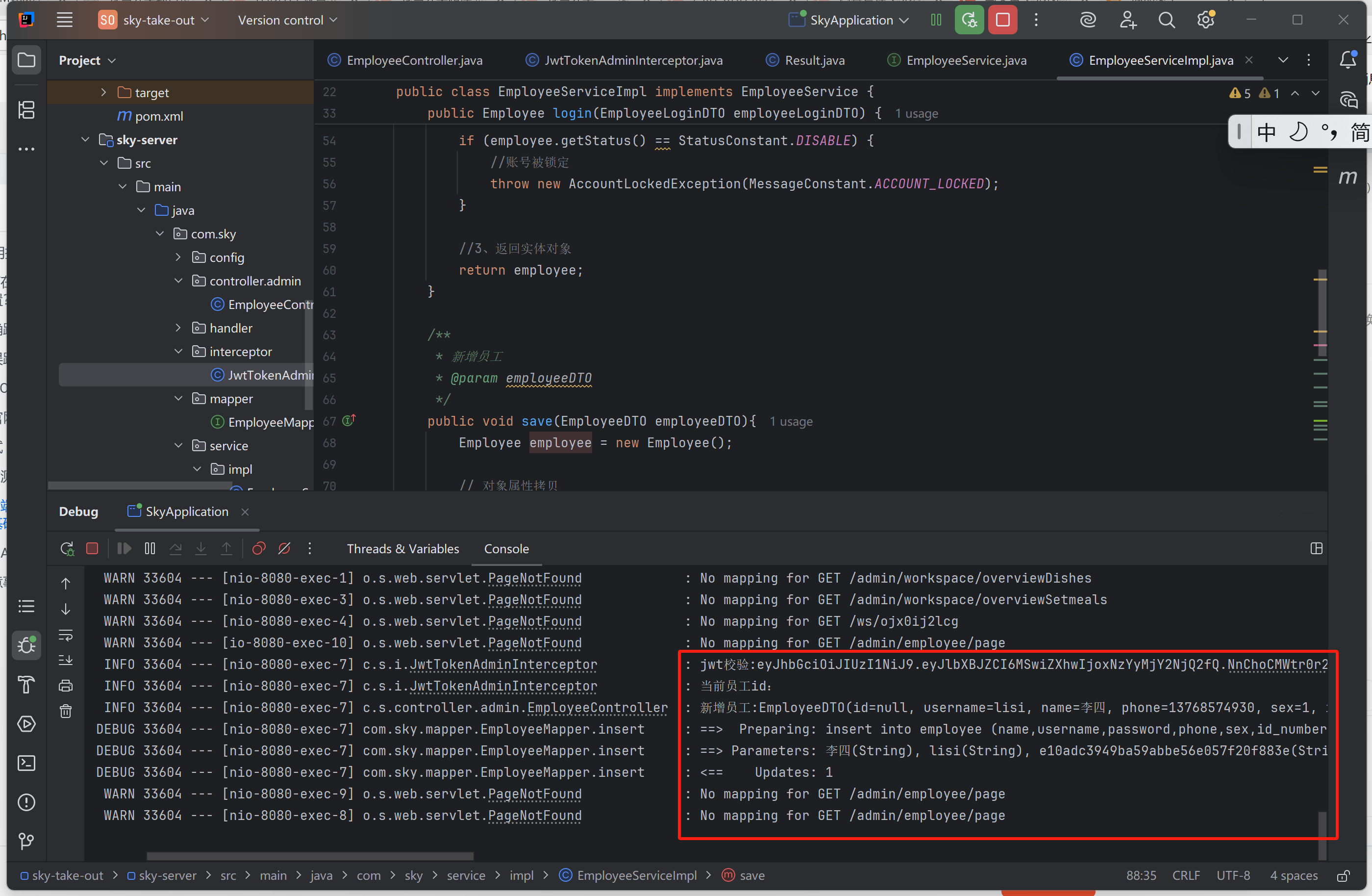The width and height of the screenshot is (1372, 896).
Task: Toggle Chinese/English input mode in IME bar
Action: tap(1267, 132)
